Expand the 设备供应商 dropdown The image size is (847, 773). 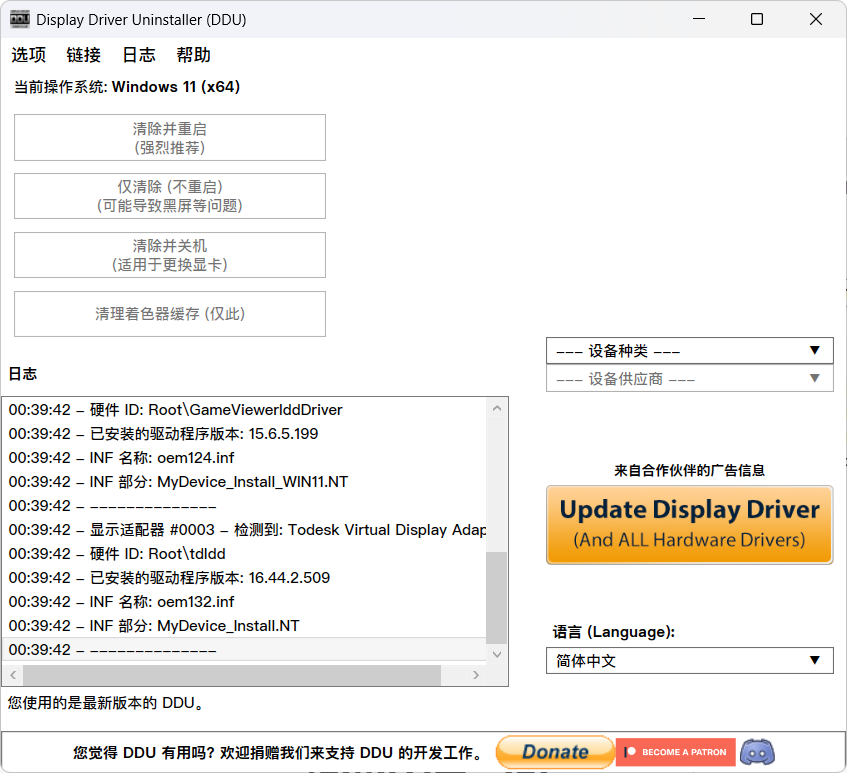pyautogui.click(x=689, y=378)
